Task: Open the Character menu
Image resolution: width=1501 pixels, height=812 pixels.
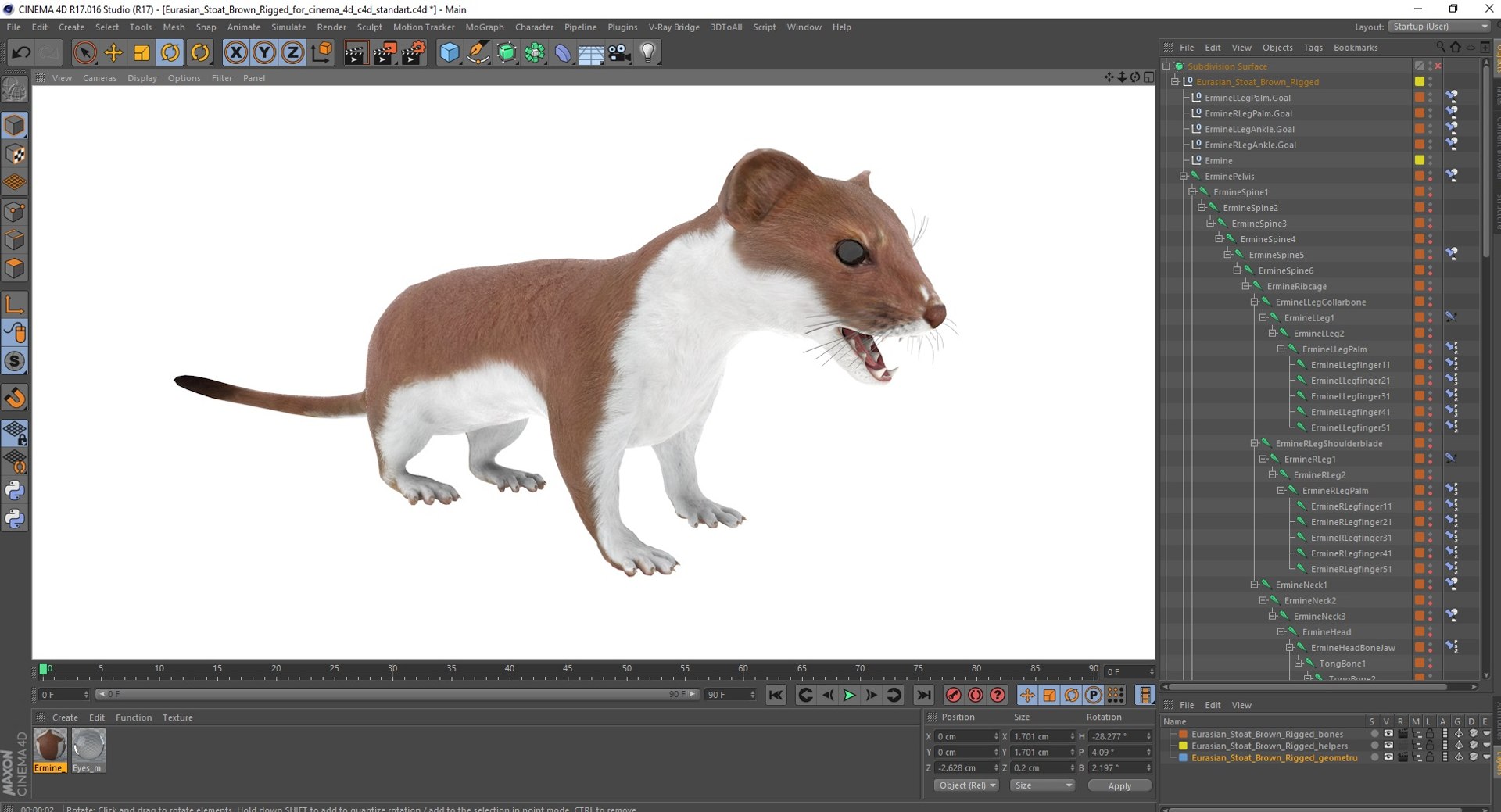Action: 534,27
